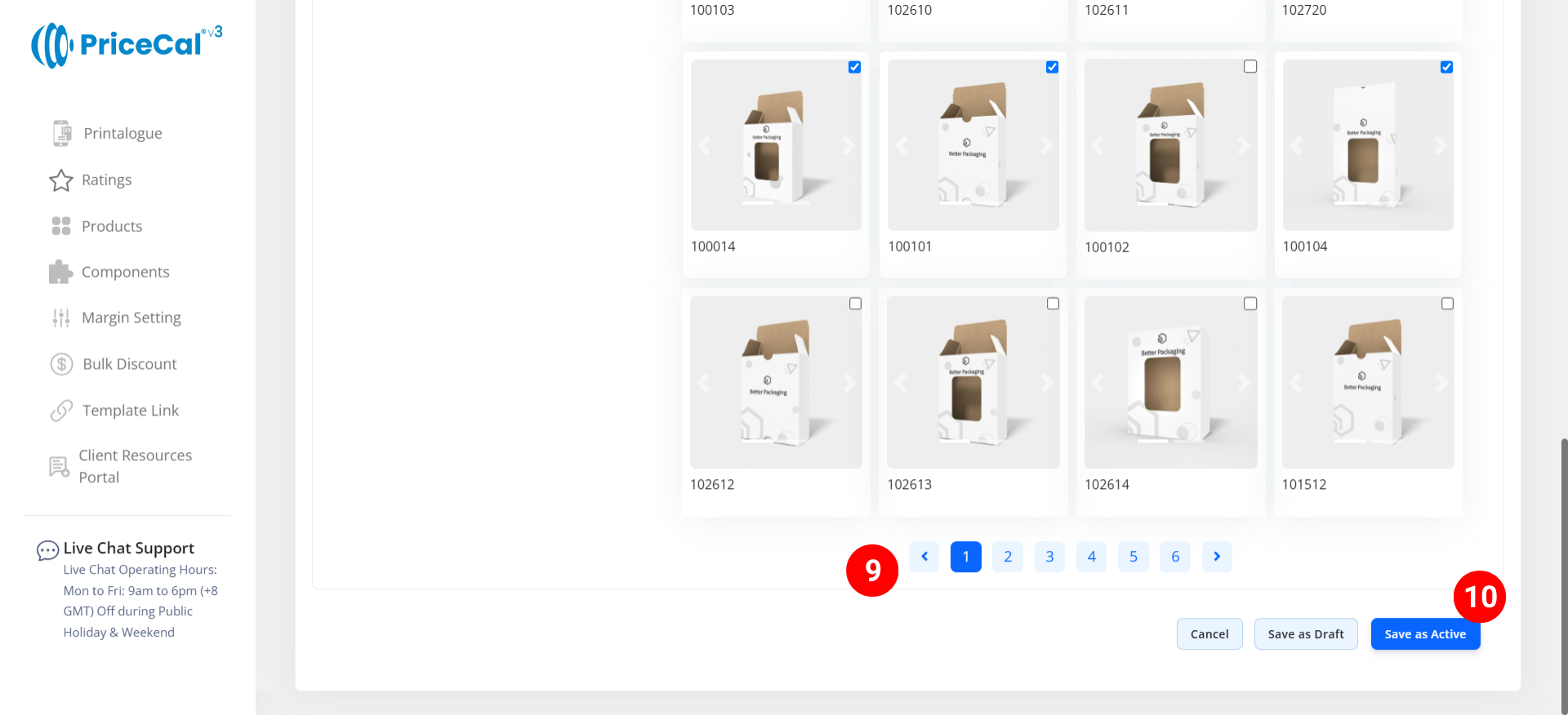Image resolution: width=1568 pixels, height=715 pixels.
Task: Click the Components puzzle icon
Action: (x=61, y=272)
